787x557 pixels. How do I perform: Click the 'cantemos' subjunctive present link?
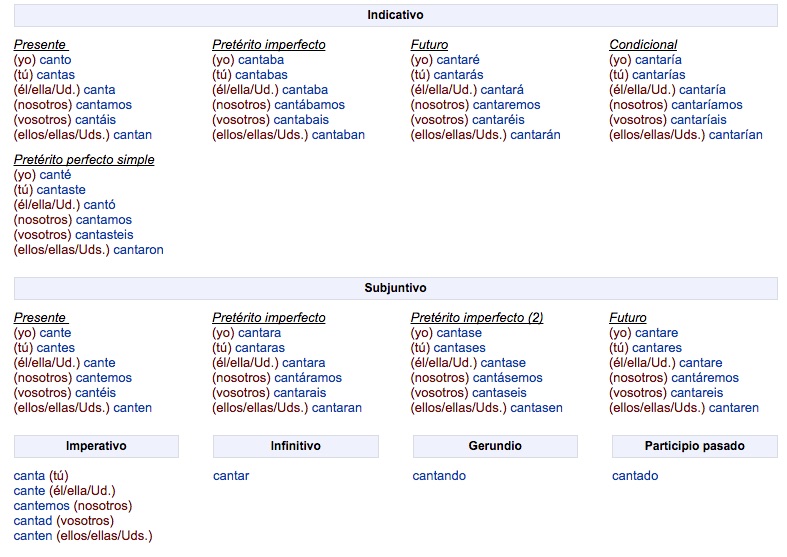pos(103,378)
